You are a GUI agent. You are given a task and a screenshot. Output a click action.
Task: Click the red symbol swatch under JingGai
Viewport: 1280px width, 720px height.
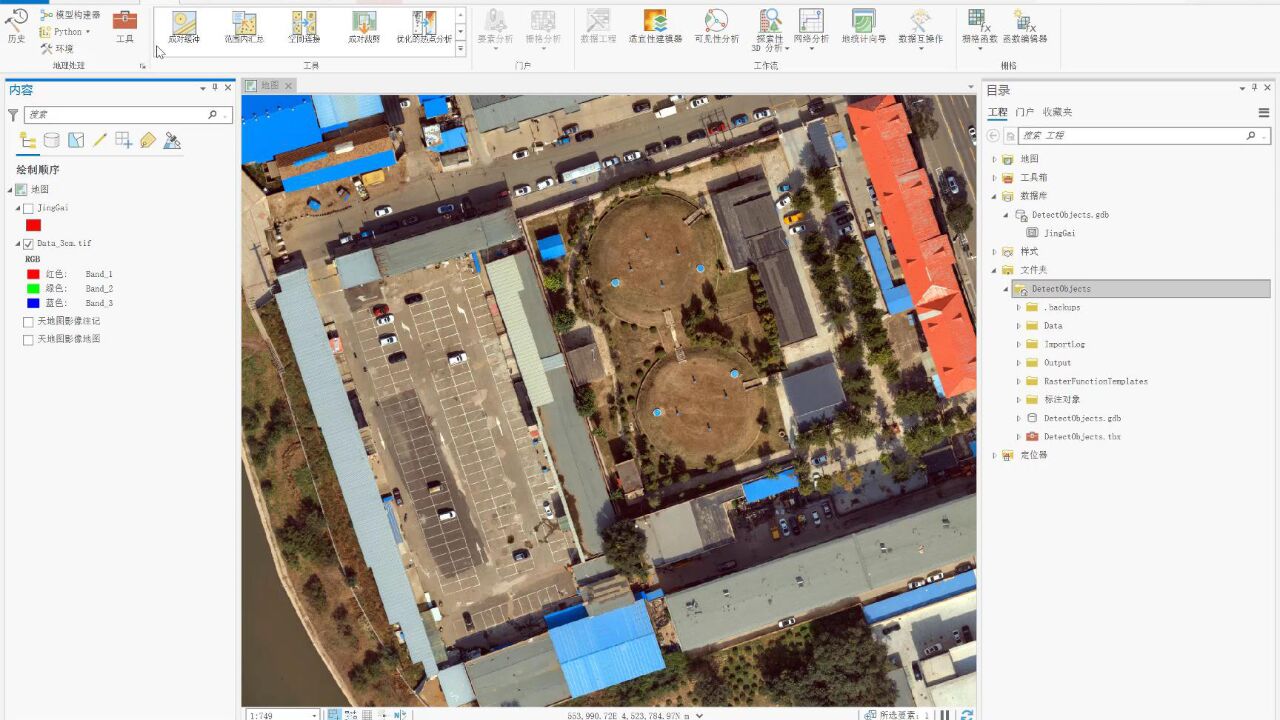pyautogui.click(x=32, y=225)
